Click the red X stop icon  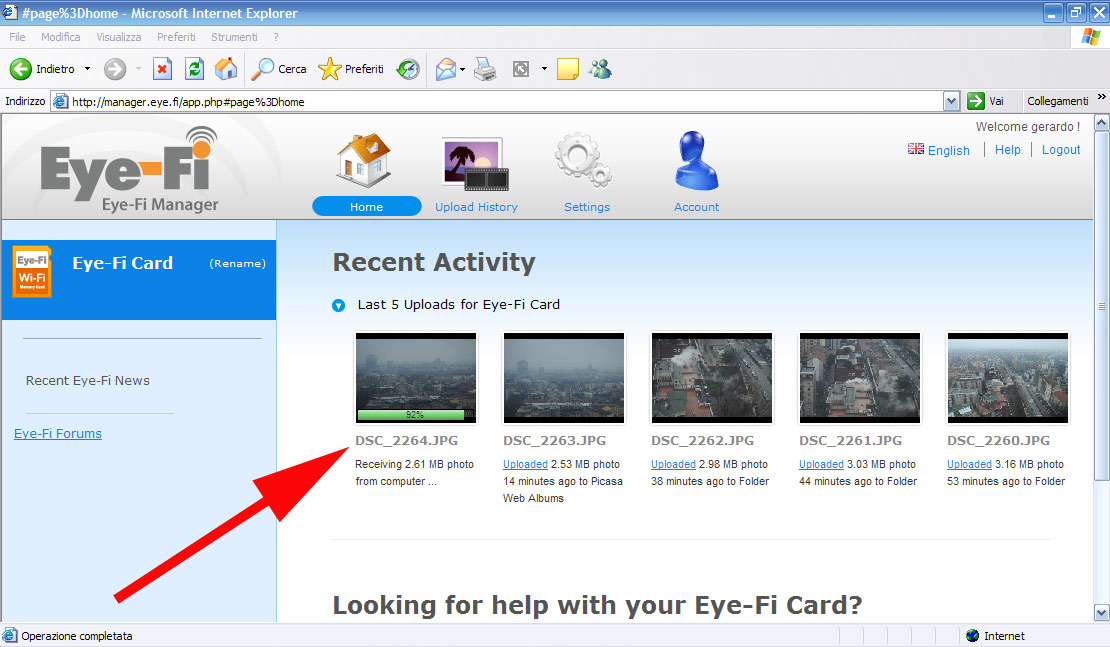162,69
